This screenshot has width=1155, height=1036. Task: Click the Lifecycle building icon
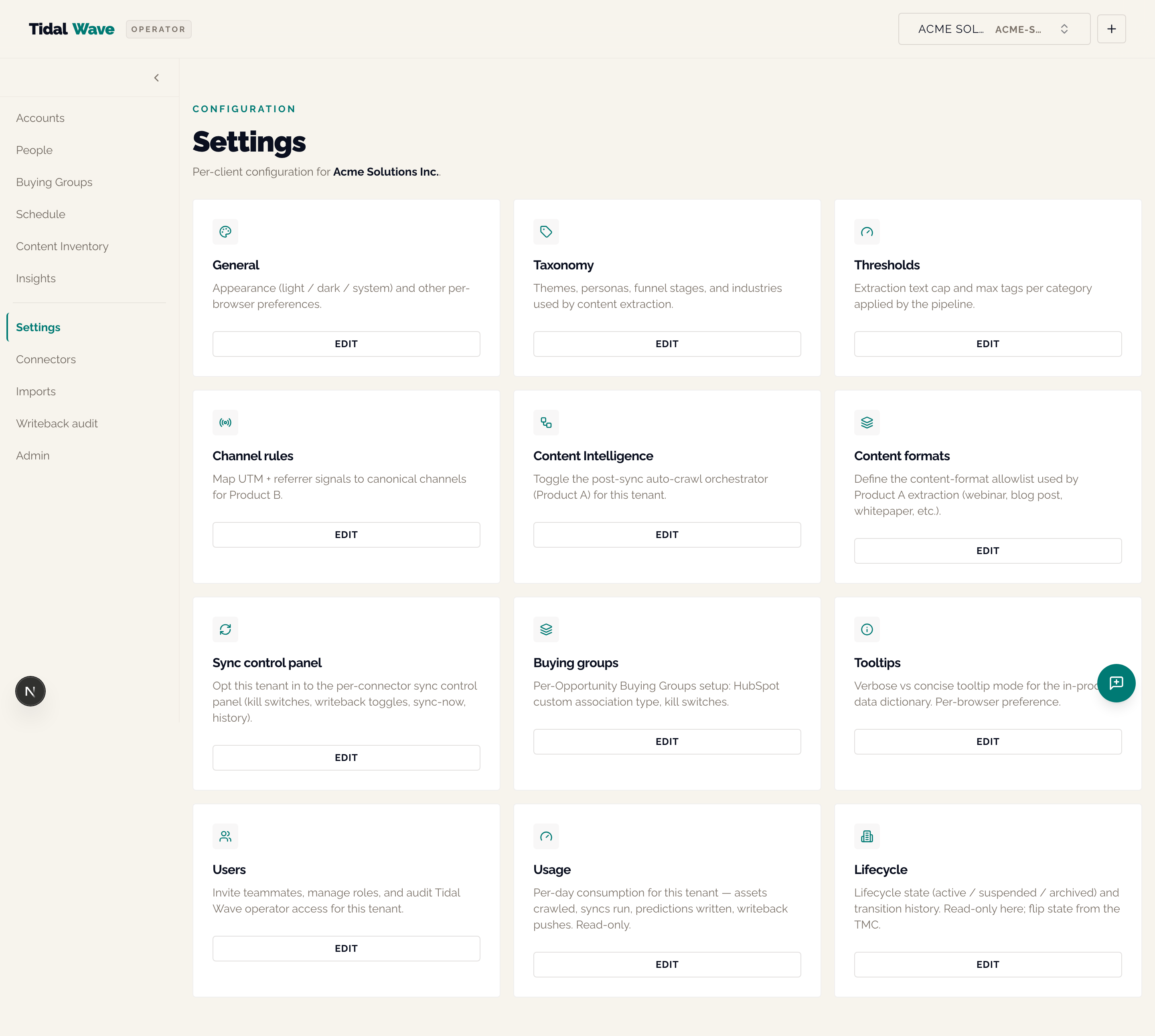click(x=867, y=836)
